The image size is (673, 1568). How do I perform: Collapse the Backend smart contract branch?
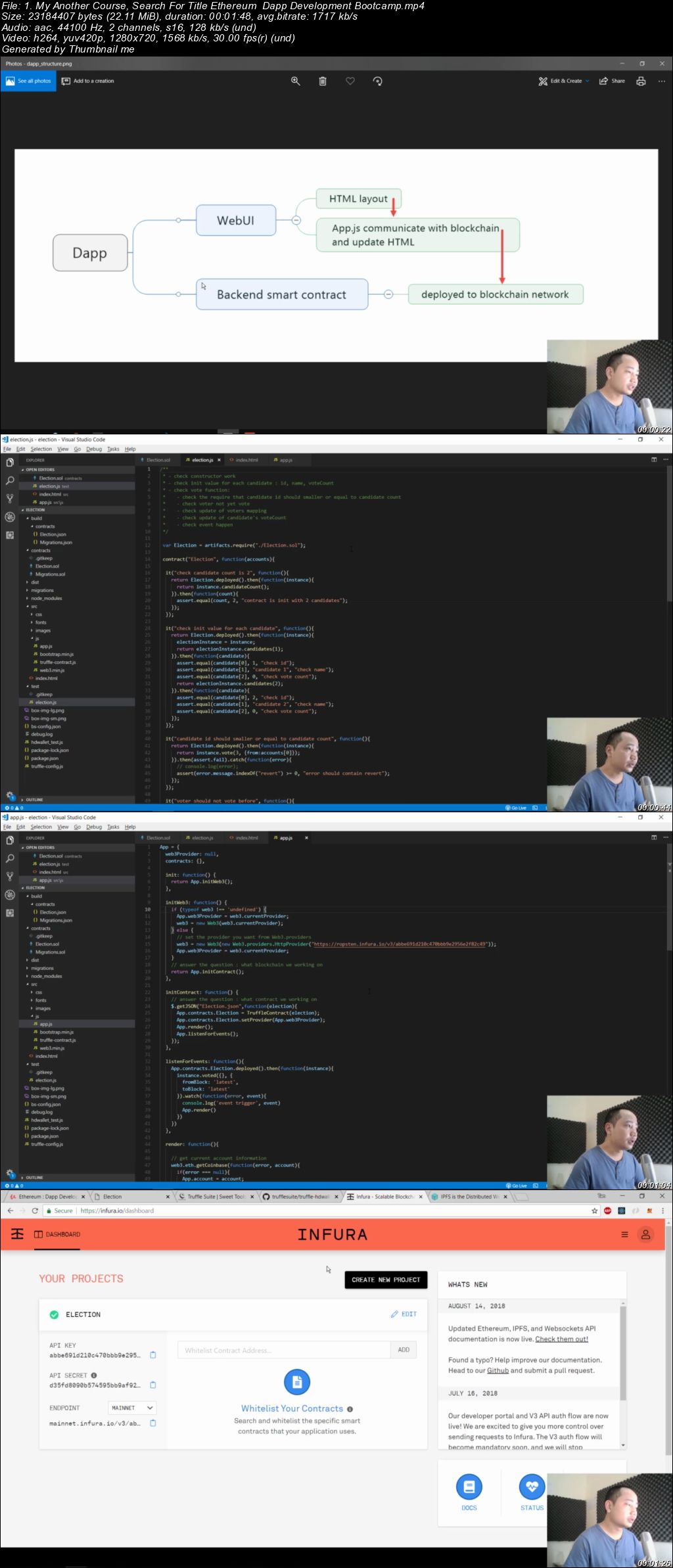pyautogui.click(x=388, y=294)
